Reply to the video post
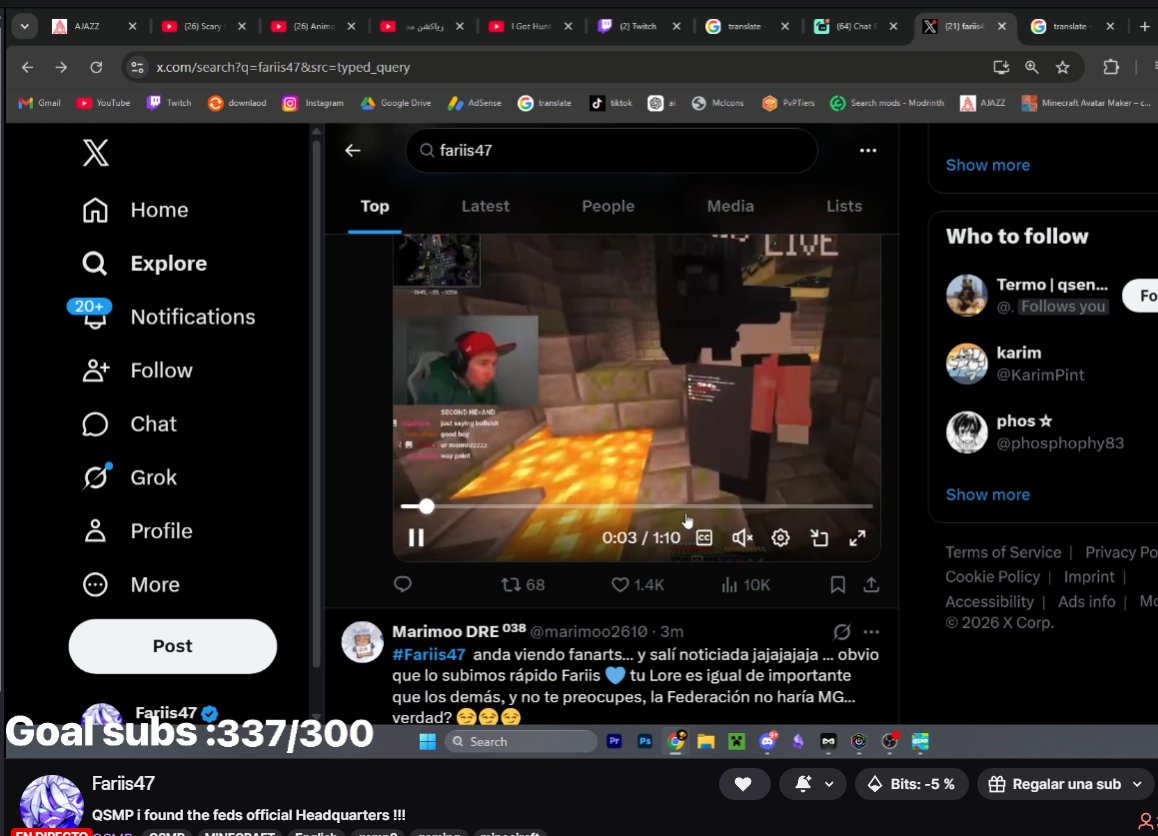This screenshot has height=836, width=1158. tap(402, 585)
